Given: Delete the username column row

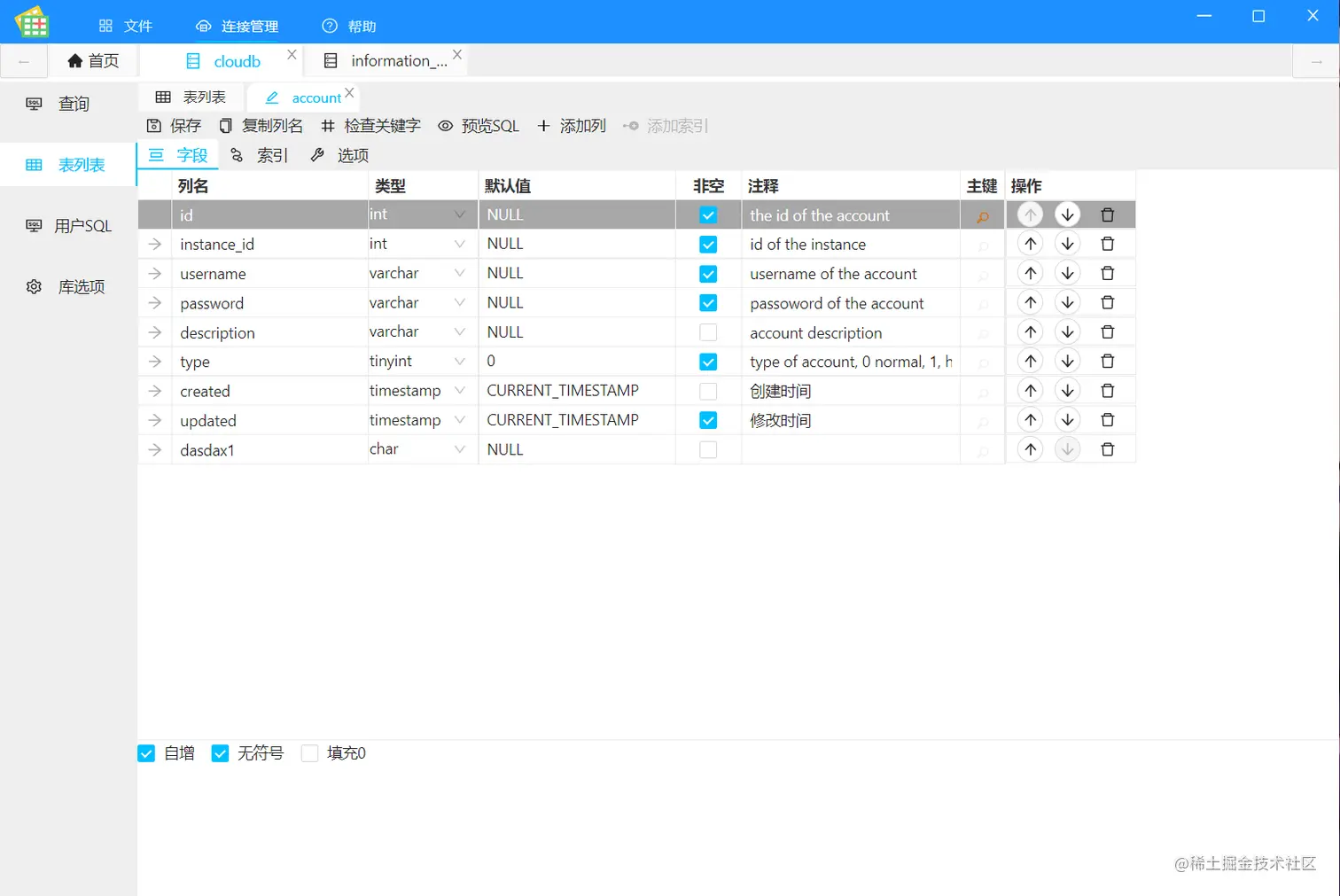Looking at the screenshot, I should coord(1107,273).
